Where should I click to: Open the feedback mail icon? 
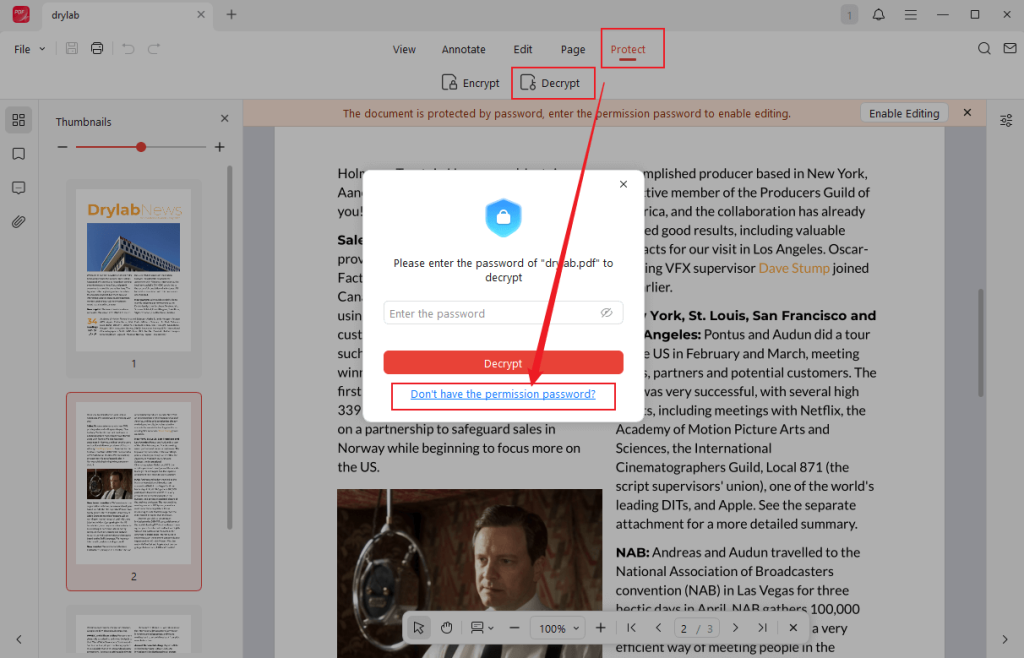point(1010,47)
